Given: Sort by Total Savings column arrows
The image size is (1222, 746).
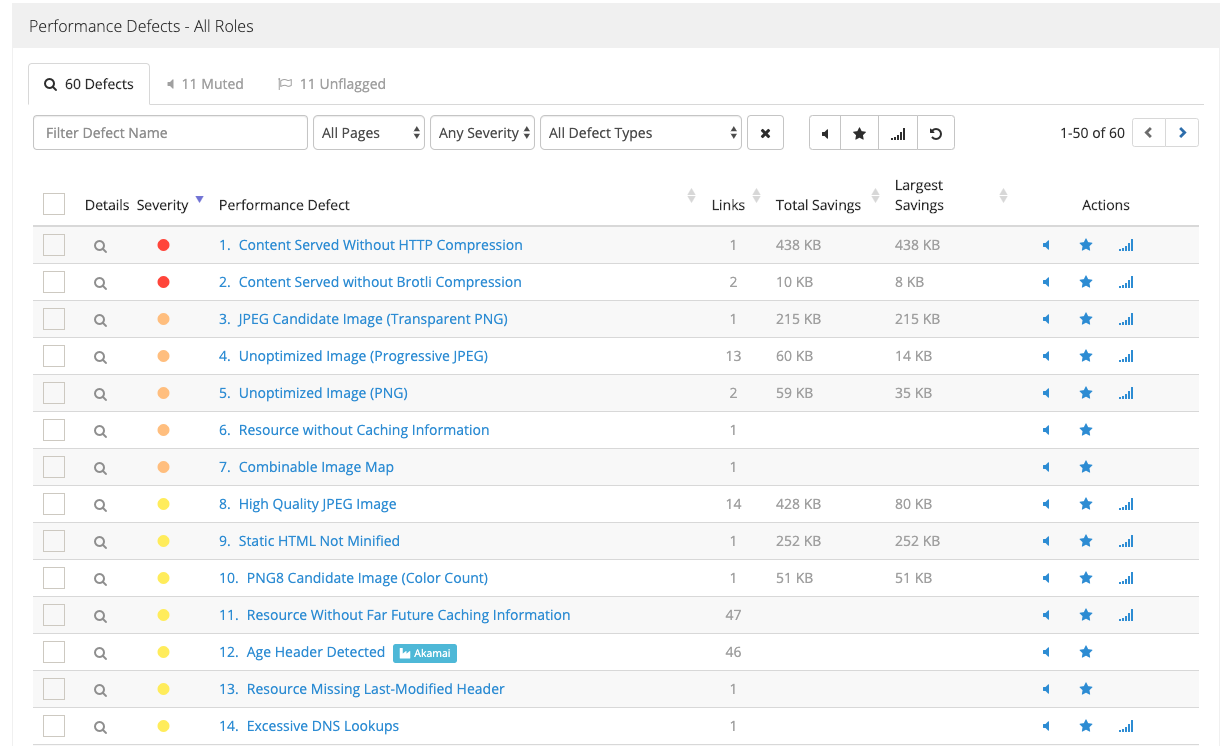Looking at the screenshot, I should (874, 195).
